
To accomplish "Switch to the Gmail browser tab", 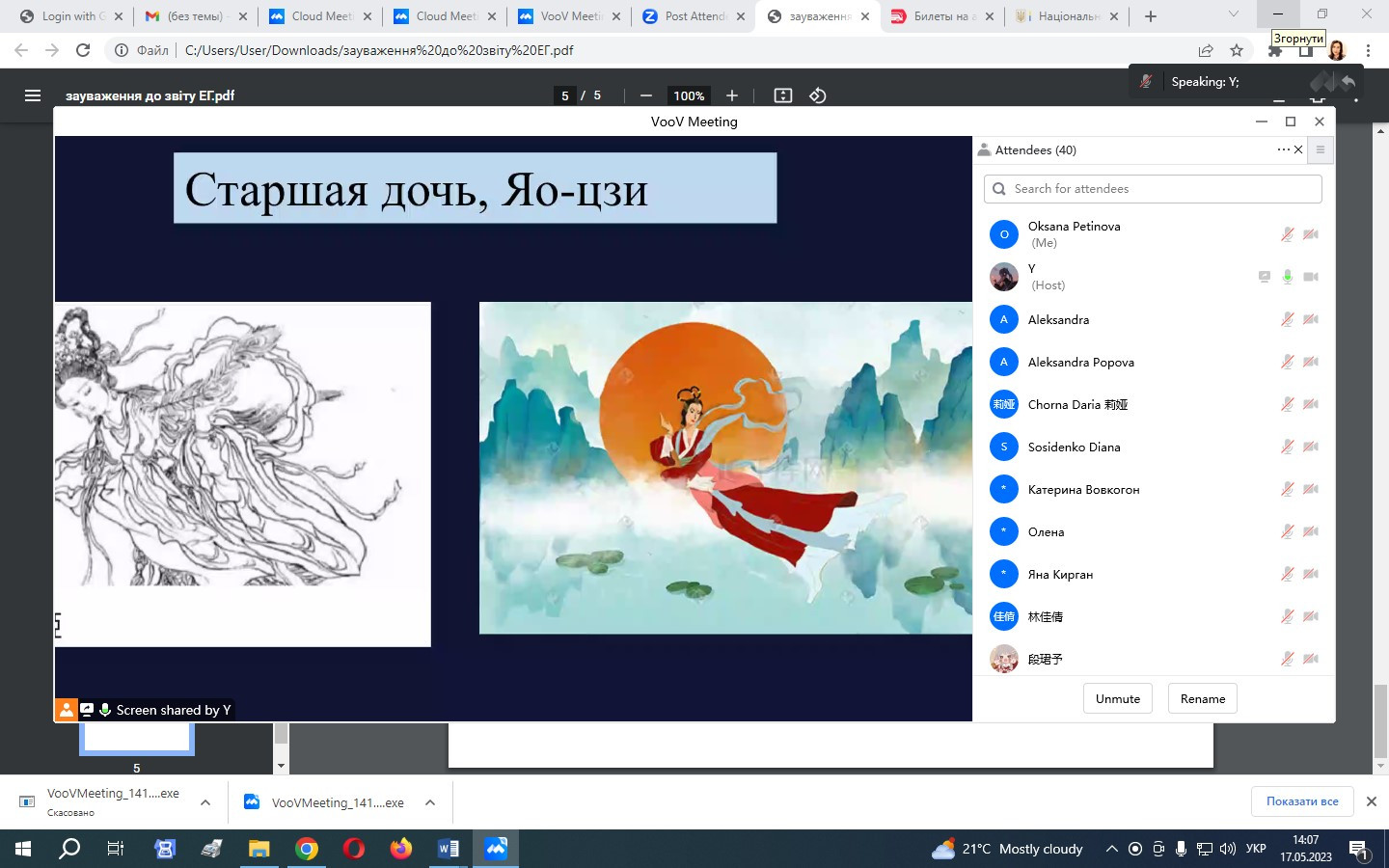I will pyautogui.click(x=193, y=16).
